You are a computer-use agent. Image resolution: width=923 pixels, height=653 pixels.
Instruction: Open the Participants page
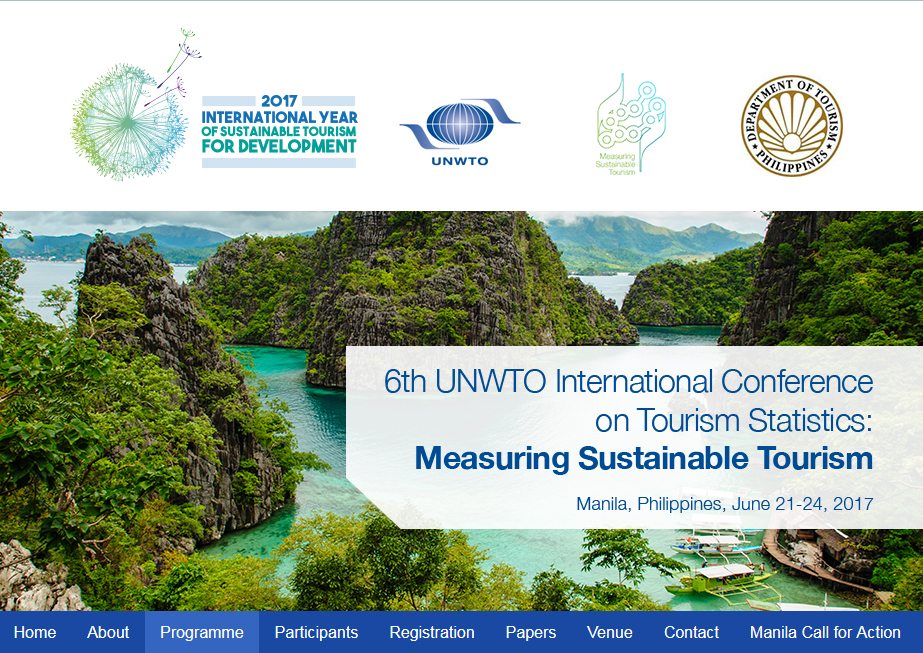pos(316,632)
